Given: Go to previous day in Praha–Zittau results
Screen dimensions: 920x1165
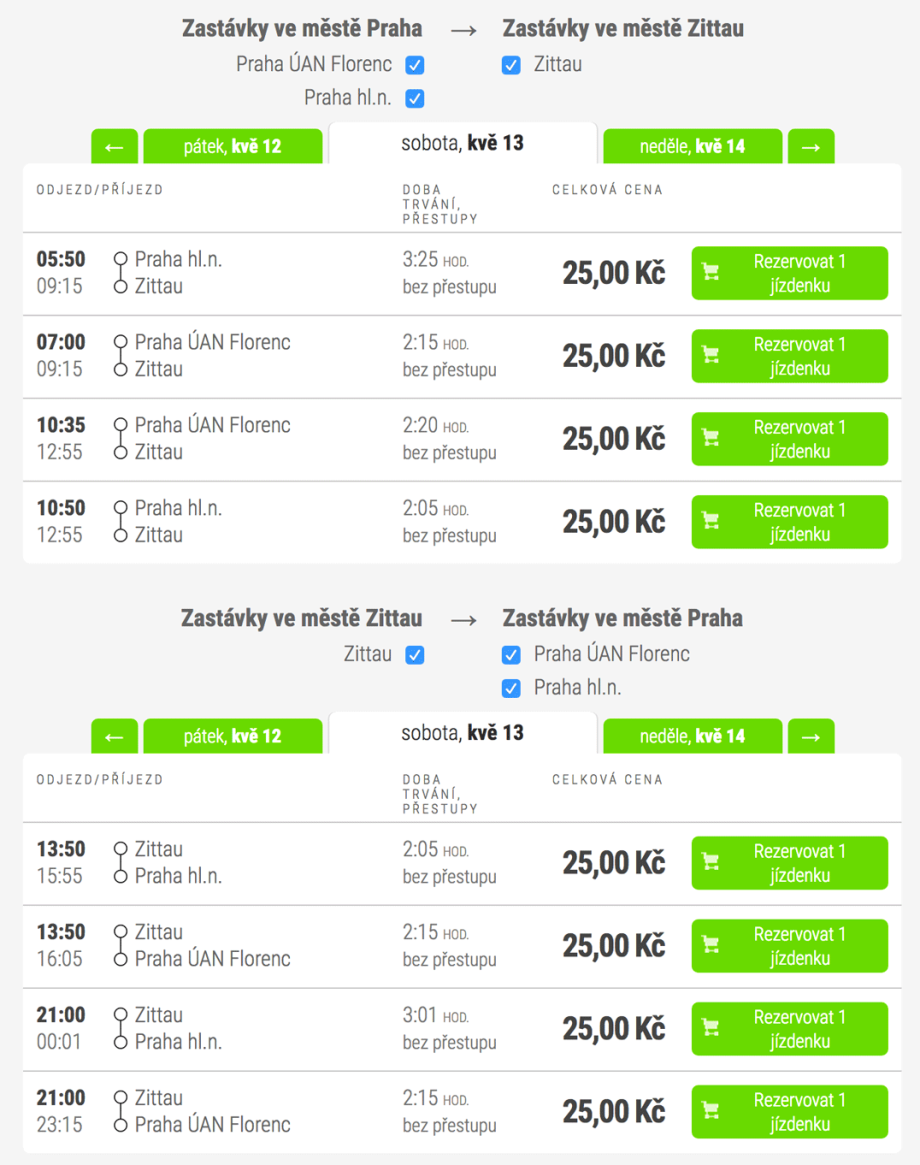Looking at the screenshot, I should 114,147.
